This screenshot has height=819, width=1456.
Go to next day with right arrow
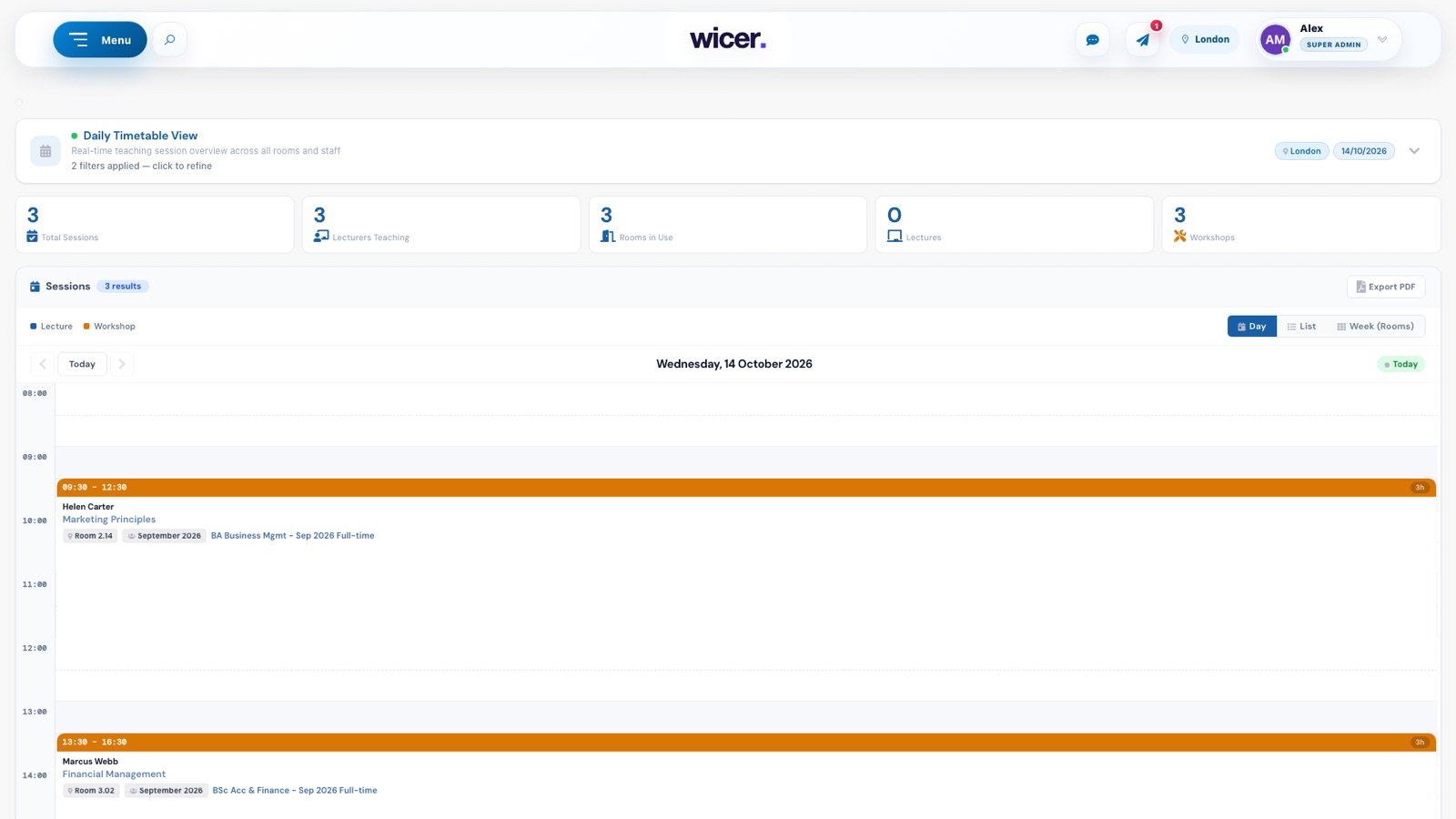[x=122, y=364]
